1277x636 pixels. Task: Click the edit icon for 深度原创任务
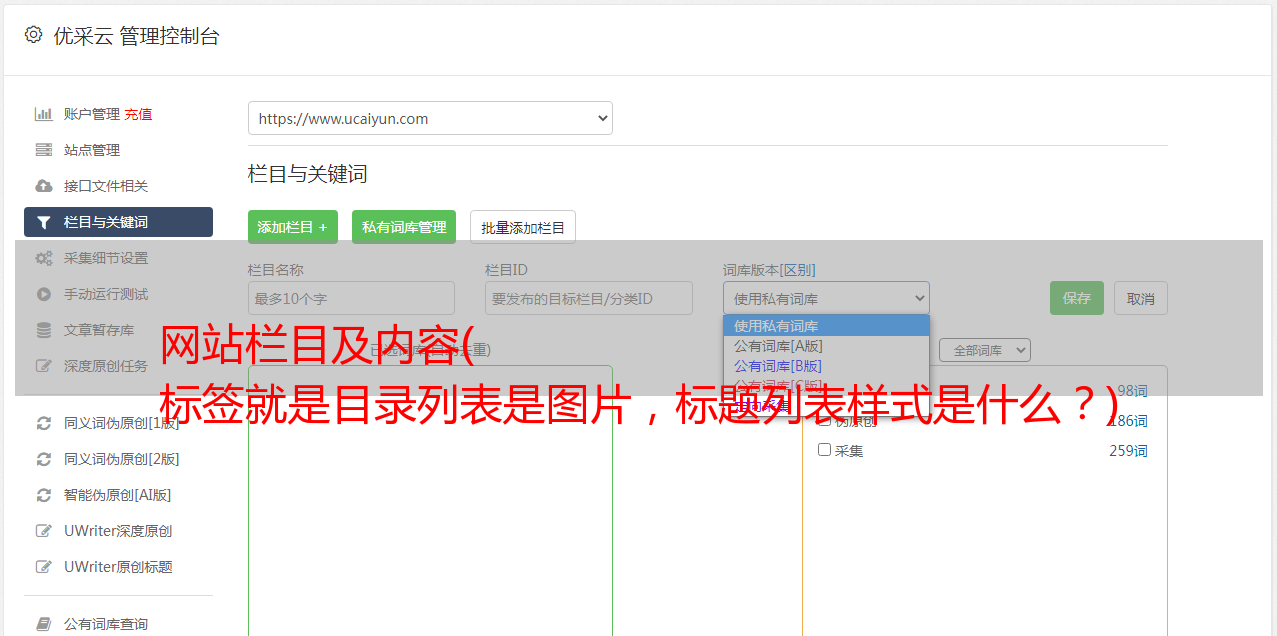[44, 366]
